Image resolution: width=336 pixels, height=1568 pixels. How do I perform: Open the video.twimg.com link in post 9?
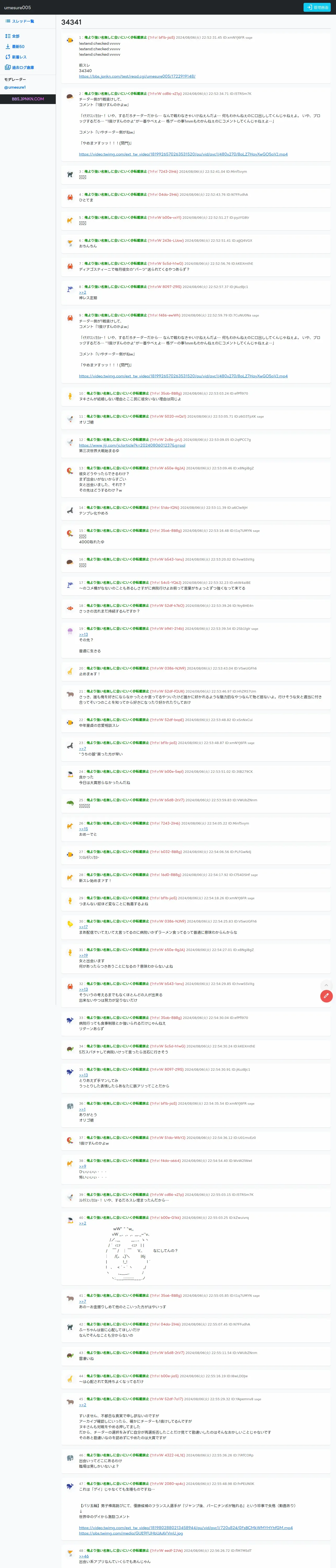[183, 376]
